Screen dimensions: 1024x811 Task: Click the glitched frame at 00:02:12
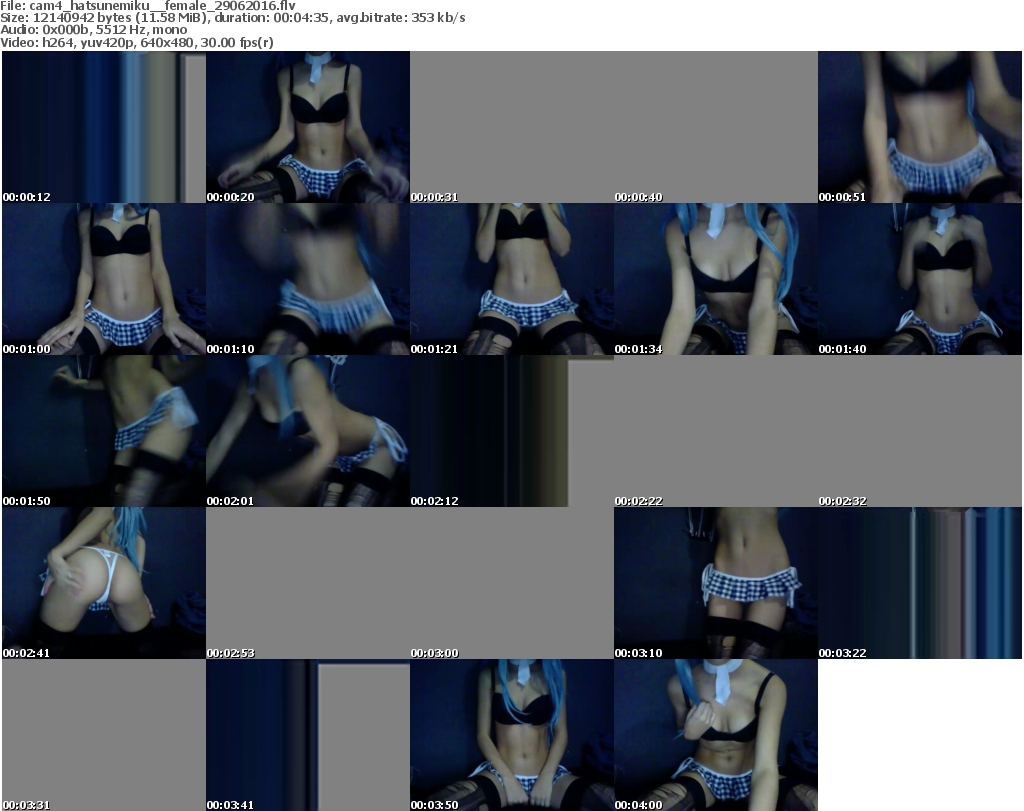pos(511,431)
